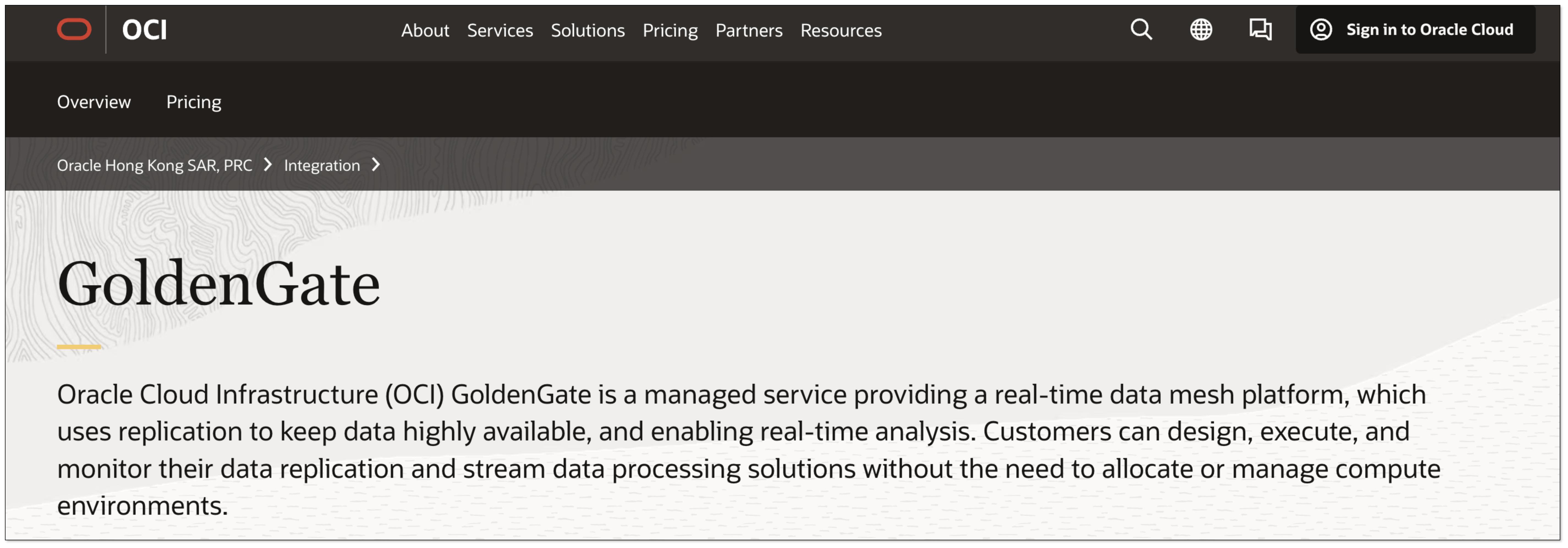1568x548 pixels.
Task: Click the OCI wordmark in header
Action: tap(144, 30)
